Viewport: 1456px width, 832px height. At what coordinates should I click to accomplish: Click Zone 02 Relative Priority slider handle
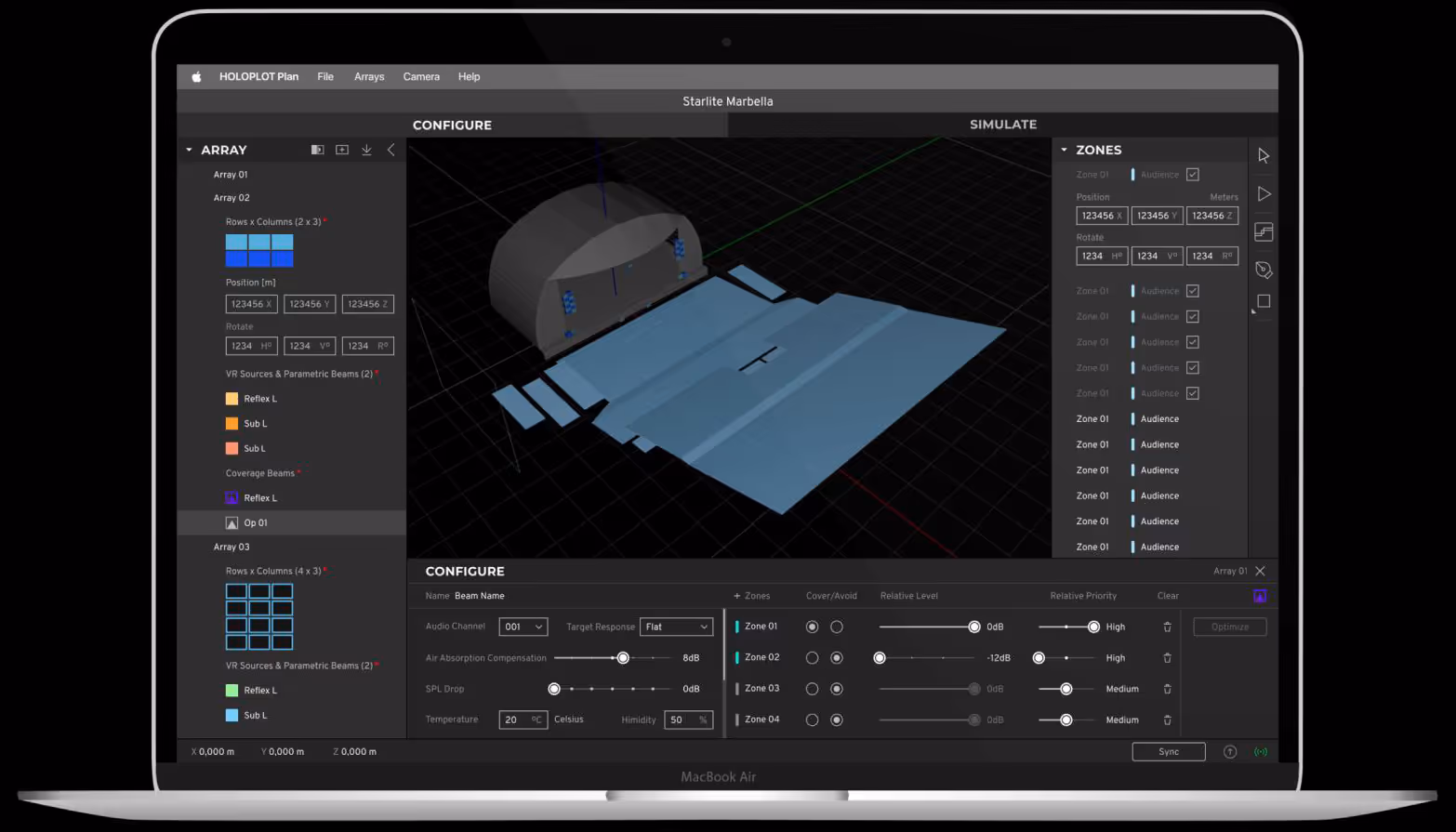(1039, 658)
